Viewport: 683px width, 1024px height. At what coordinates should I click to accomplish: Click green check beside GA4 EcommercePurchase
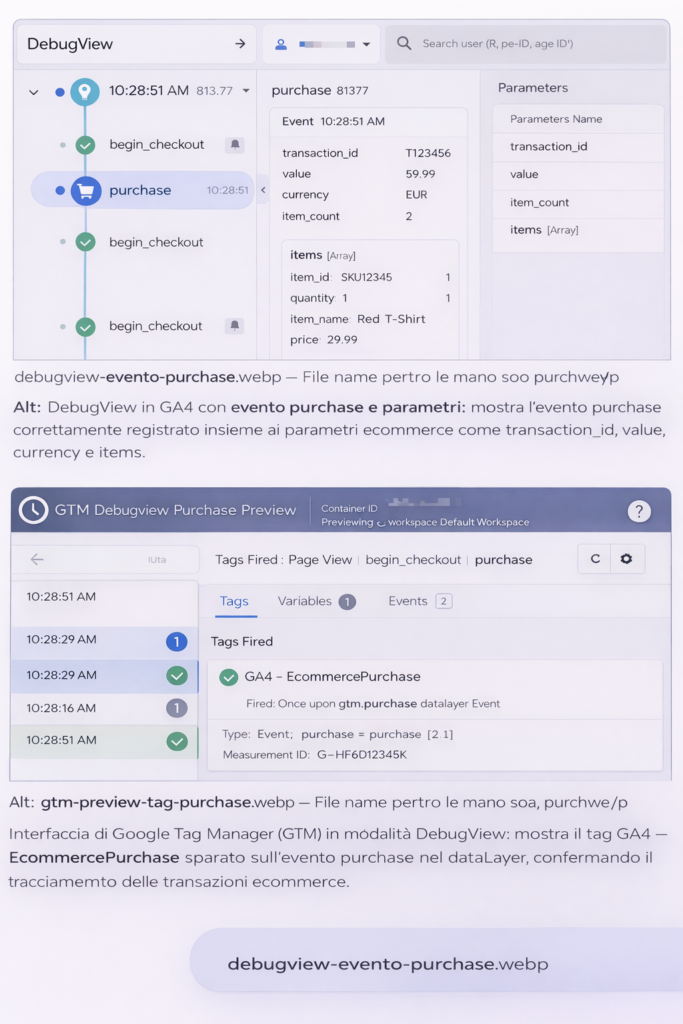coord(229,677)
